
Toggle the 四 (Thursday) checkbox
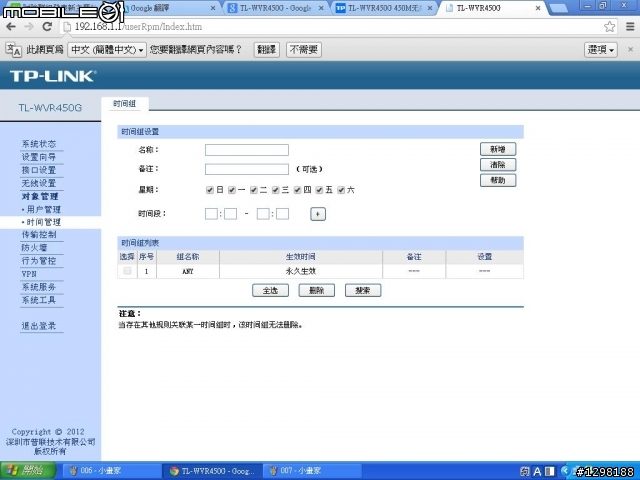(298, 190)
